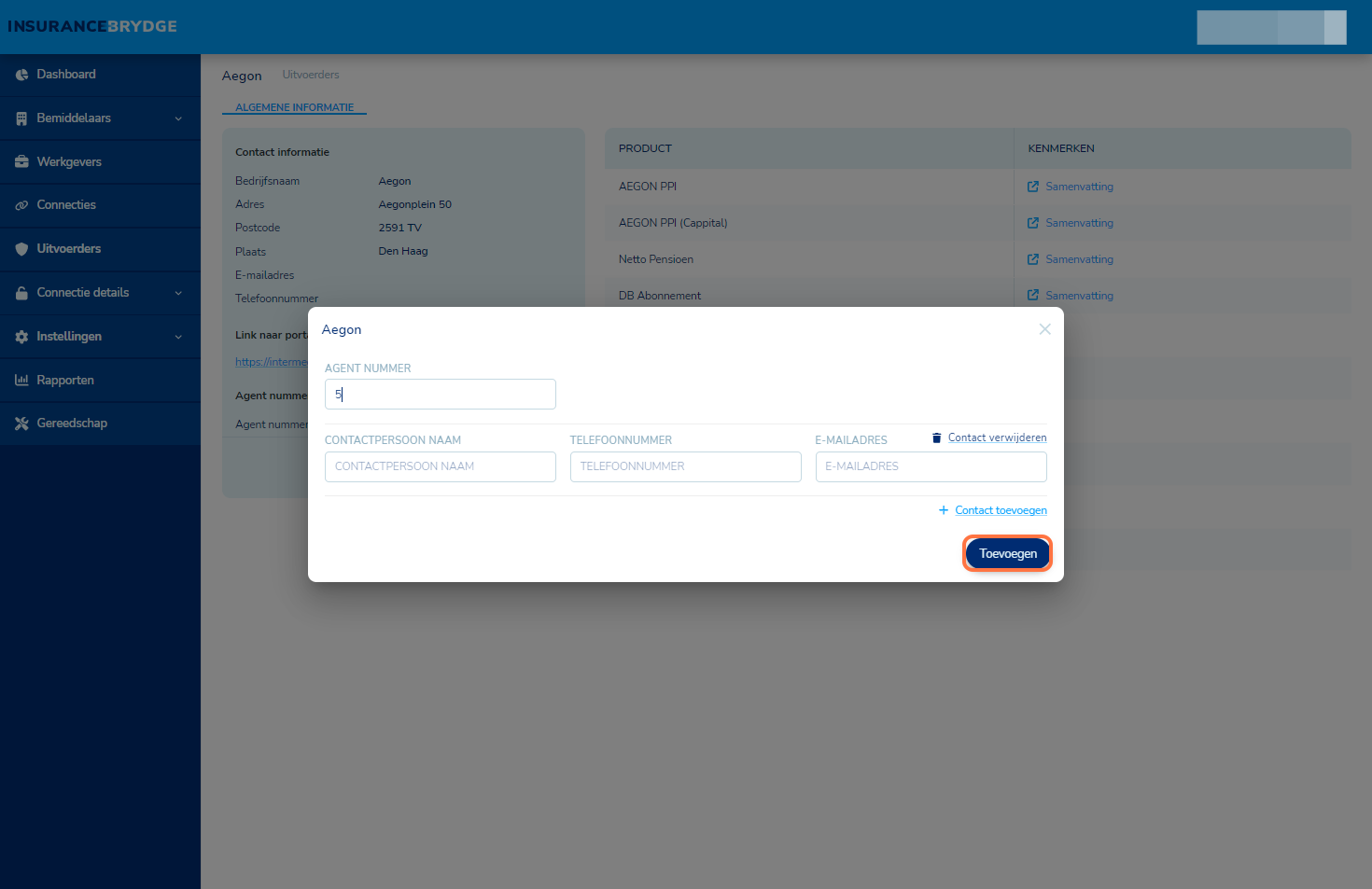Click the Bemiddelaars building icon
Screen dimensions: 1372x889
pos(21,118)
